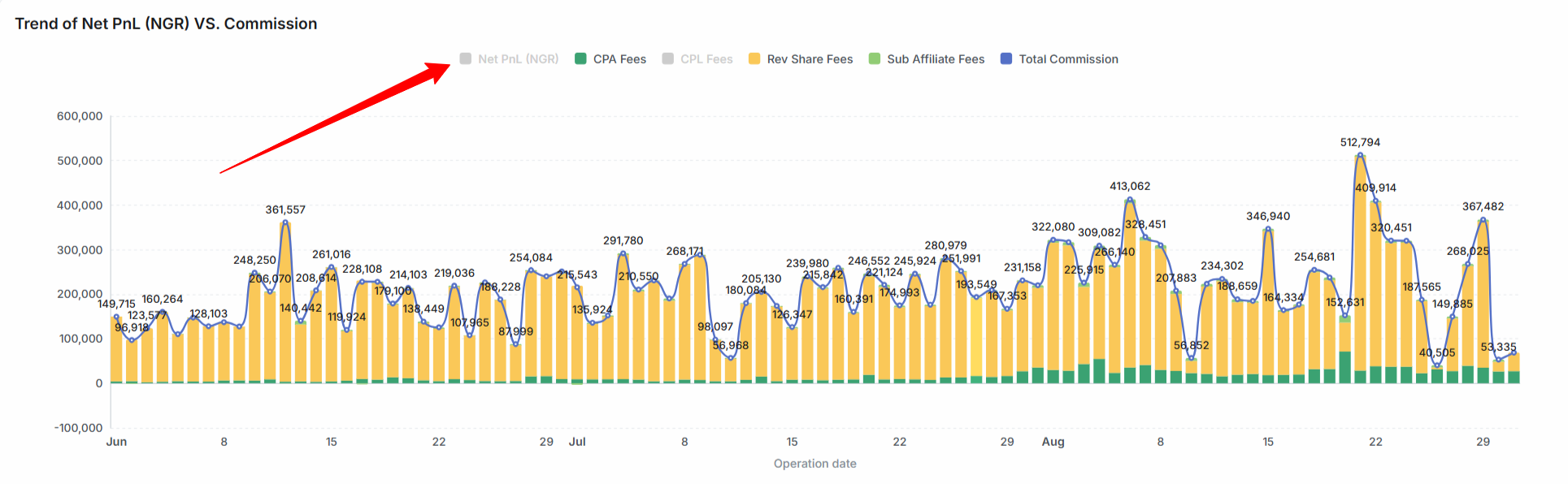Click the Operation date axis title
Screen dimensions: 1568x484
(814, 464)
